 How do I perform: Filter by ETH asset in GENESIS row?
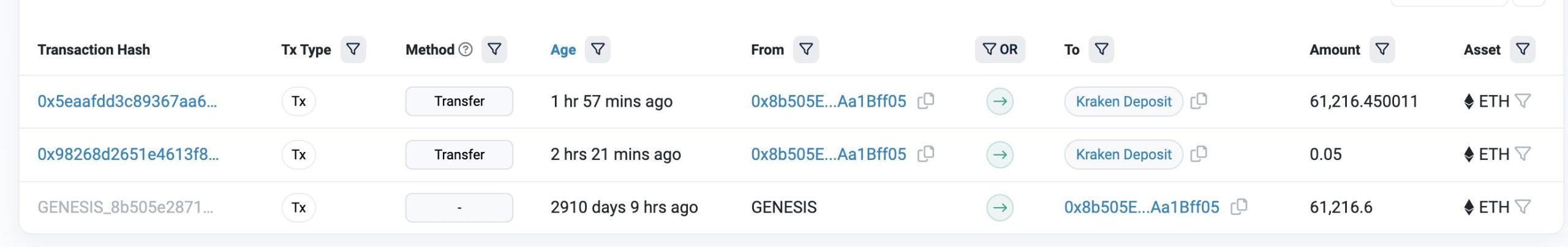(x=1523, y=207)
